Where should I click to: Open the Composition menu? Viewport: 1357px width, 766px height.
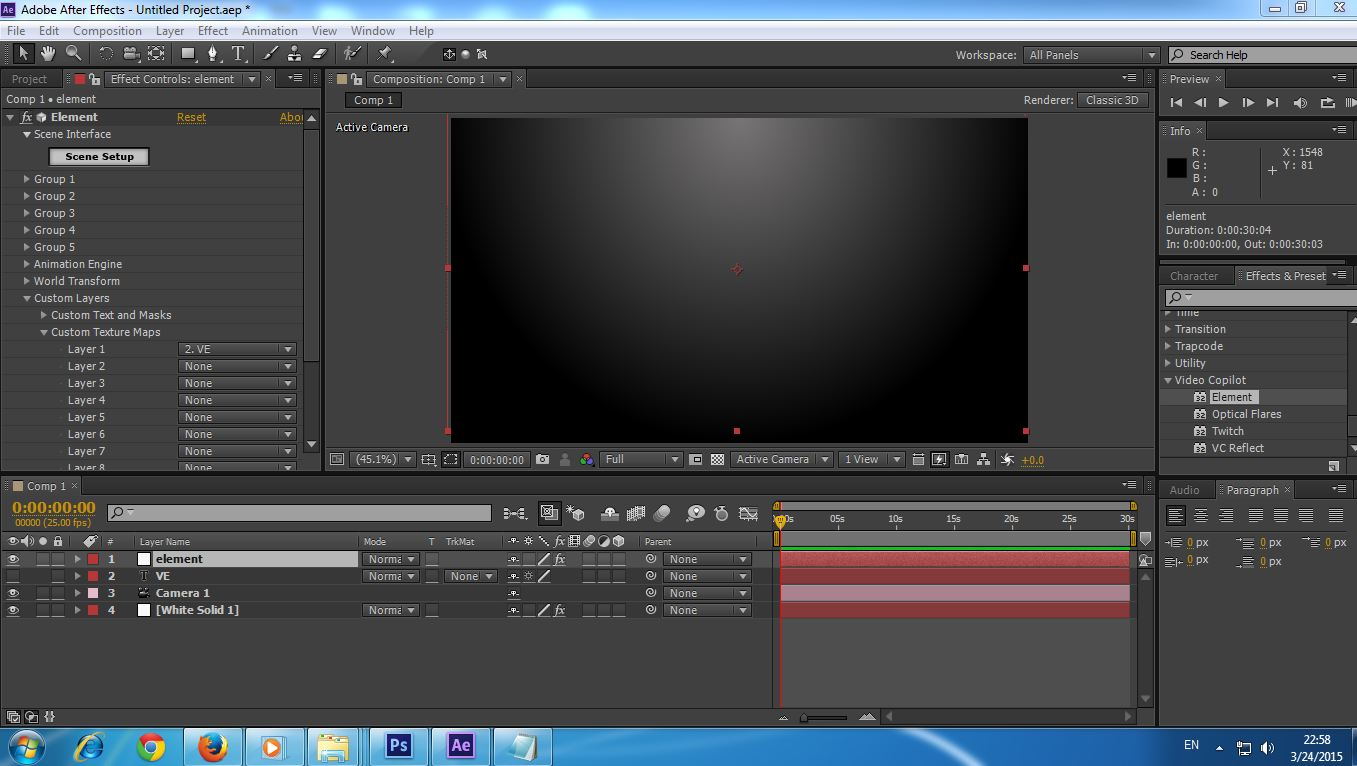pos(107,31)
